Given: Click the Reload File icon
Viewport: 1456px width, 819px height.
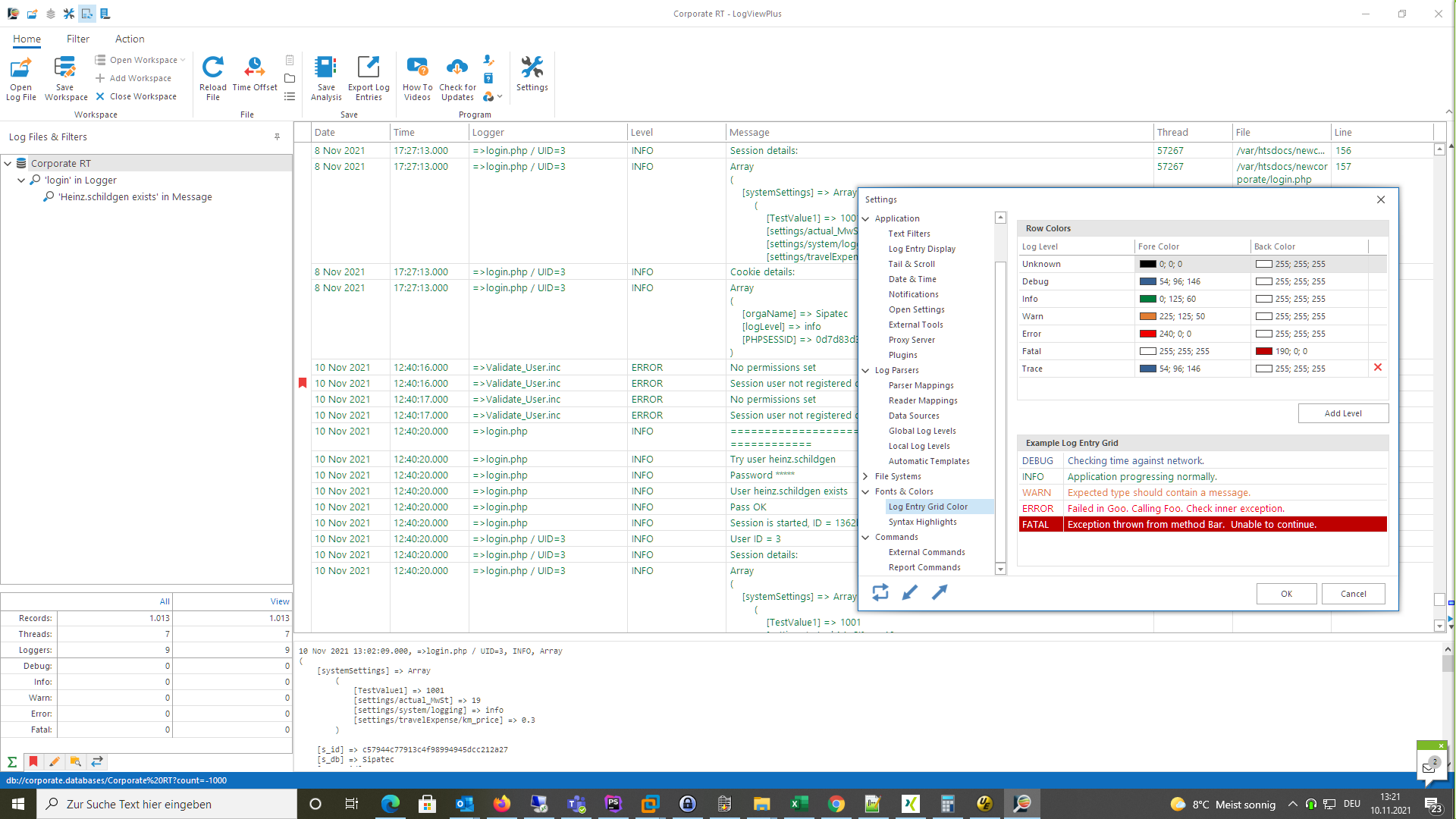Looking at the screenshot, I should [213, 67].
